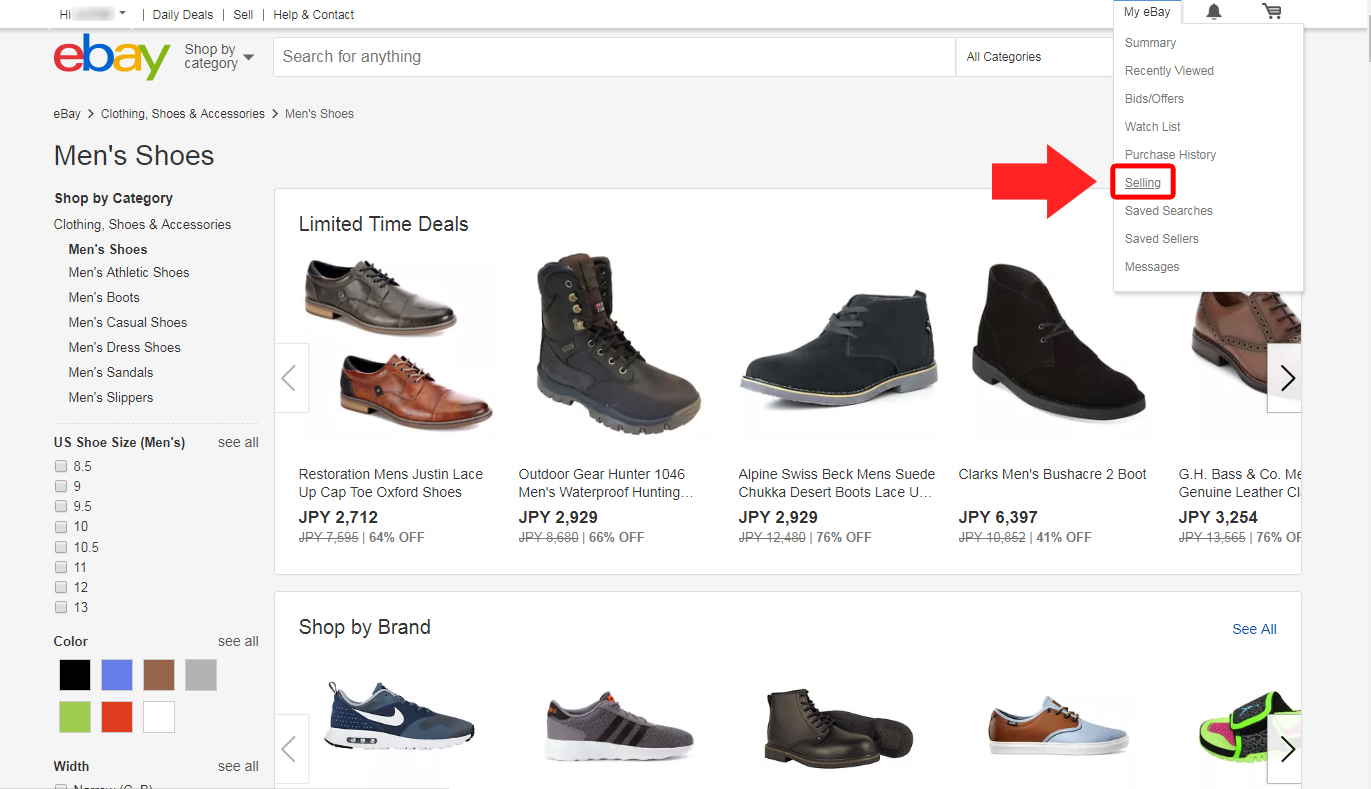
Task: Open Alpine Swiss Beck Chukka boots title
Action: [x=837, y=483]
